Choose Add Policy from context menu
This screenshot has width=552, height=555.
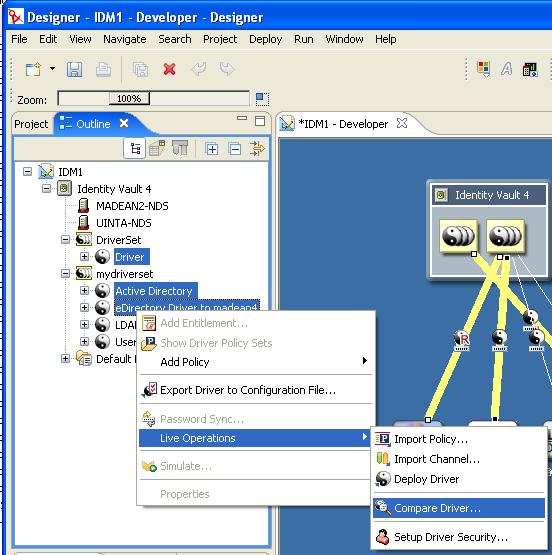(x=255, y=362)
